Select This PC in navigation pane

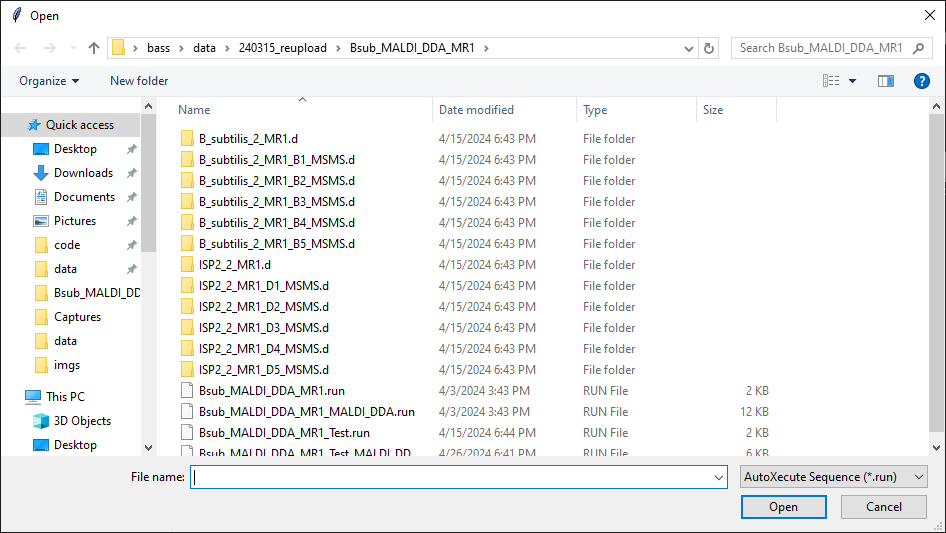pyautogui.click(x=65, y=397)
